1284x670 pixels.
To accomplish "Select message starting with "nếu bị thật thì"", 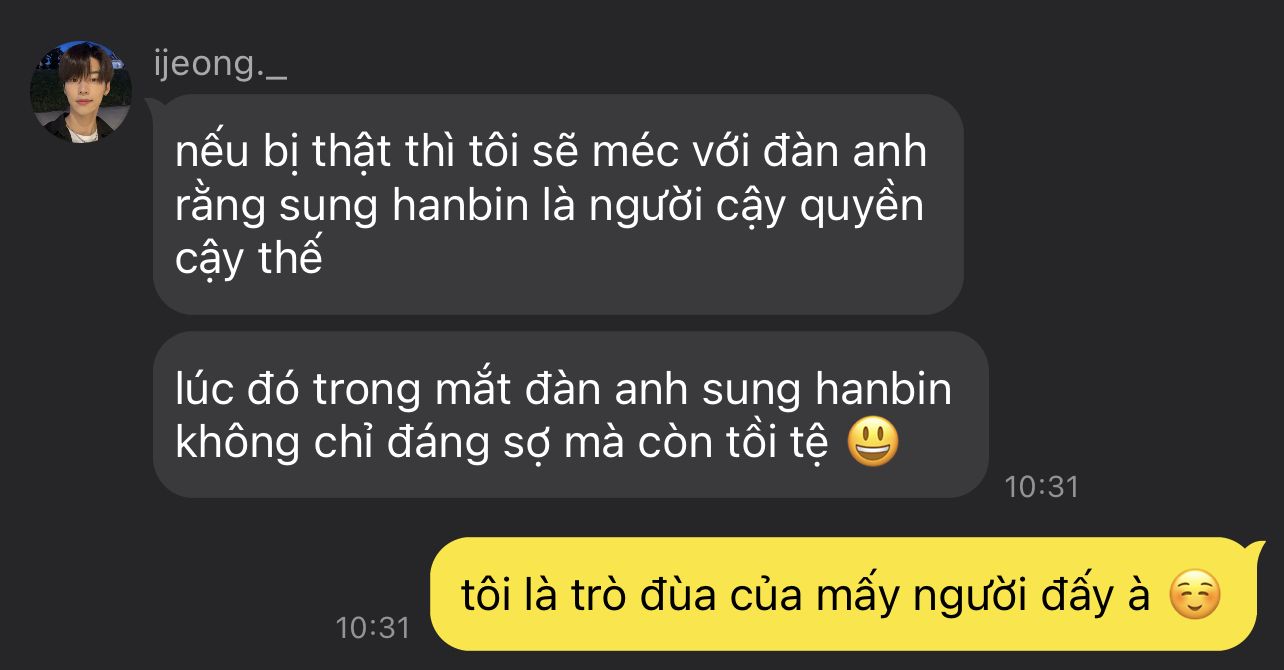I will 558,205.
